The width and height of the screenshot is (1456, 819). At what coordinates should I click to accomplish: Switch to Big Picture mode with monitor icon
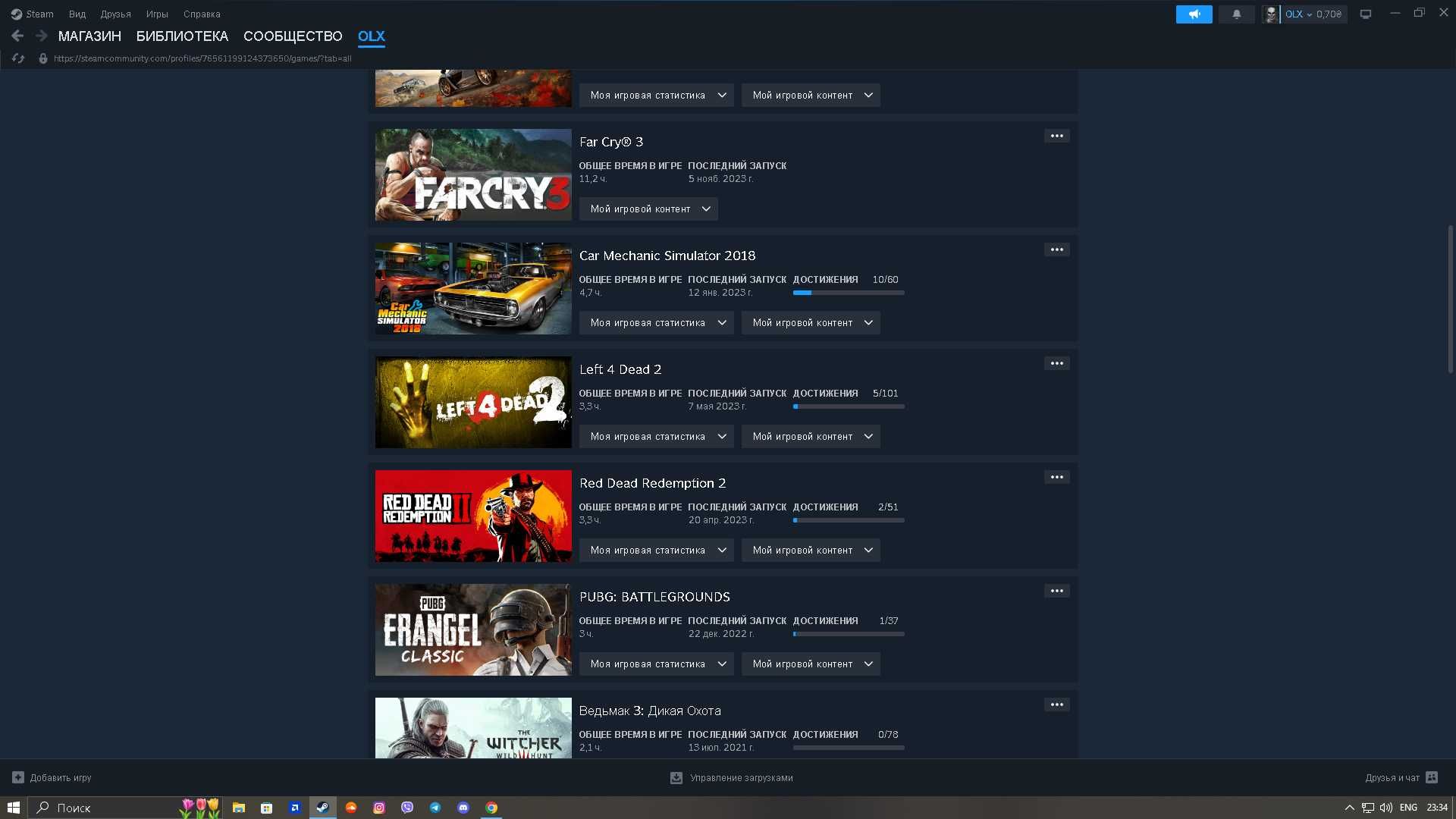[1366, 14]
